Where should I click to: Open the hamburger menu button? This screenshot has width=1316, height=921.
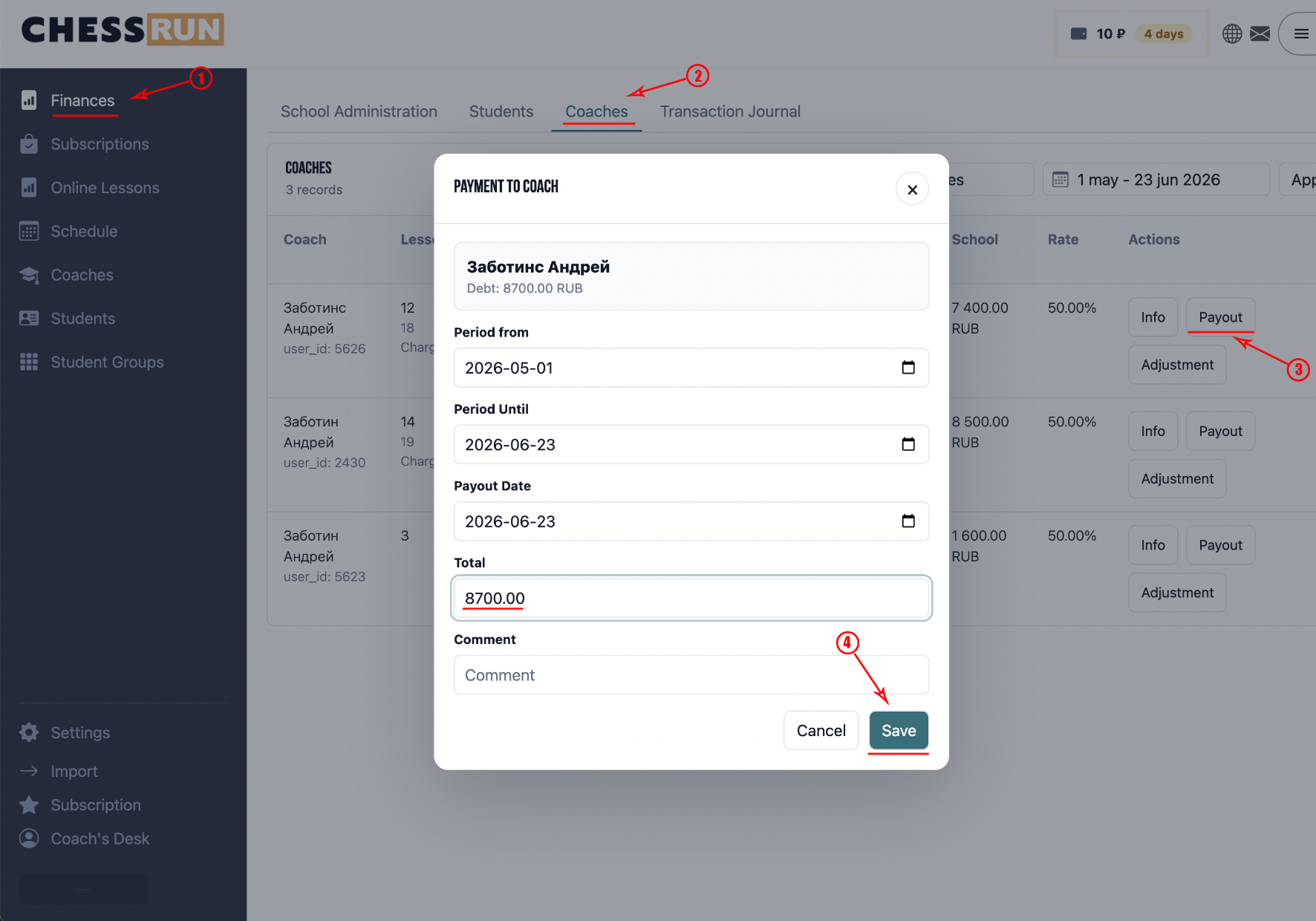click(1300, 33)
